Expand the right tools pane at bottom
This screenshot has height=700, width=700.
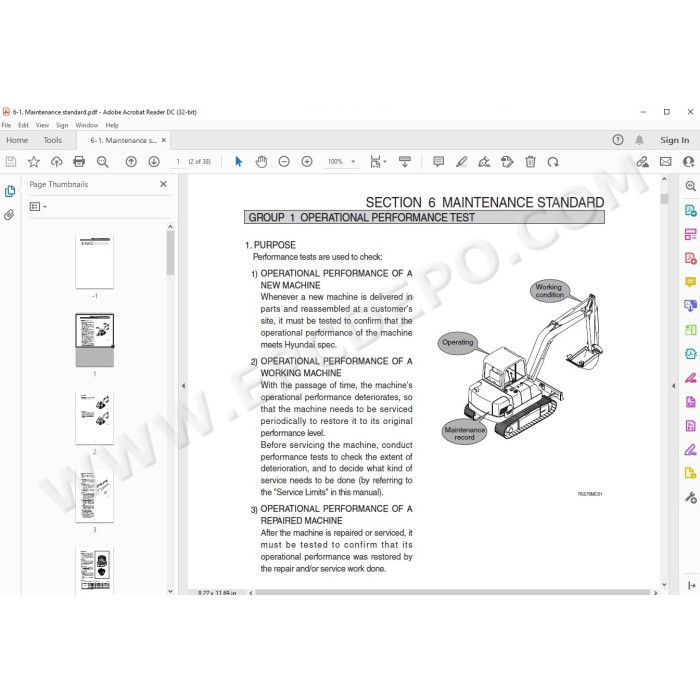tap(692, 585)
